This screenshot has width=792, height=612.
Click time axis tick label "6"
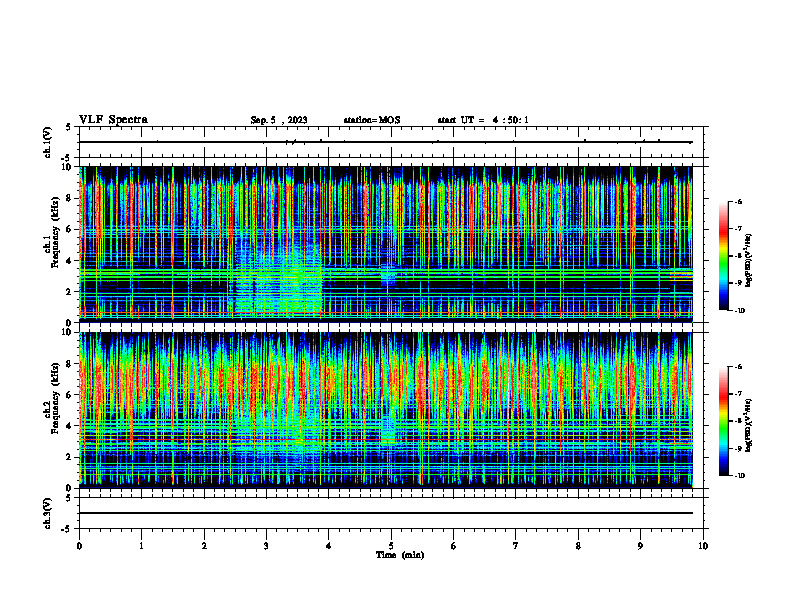pos(454,546)
